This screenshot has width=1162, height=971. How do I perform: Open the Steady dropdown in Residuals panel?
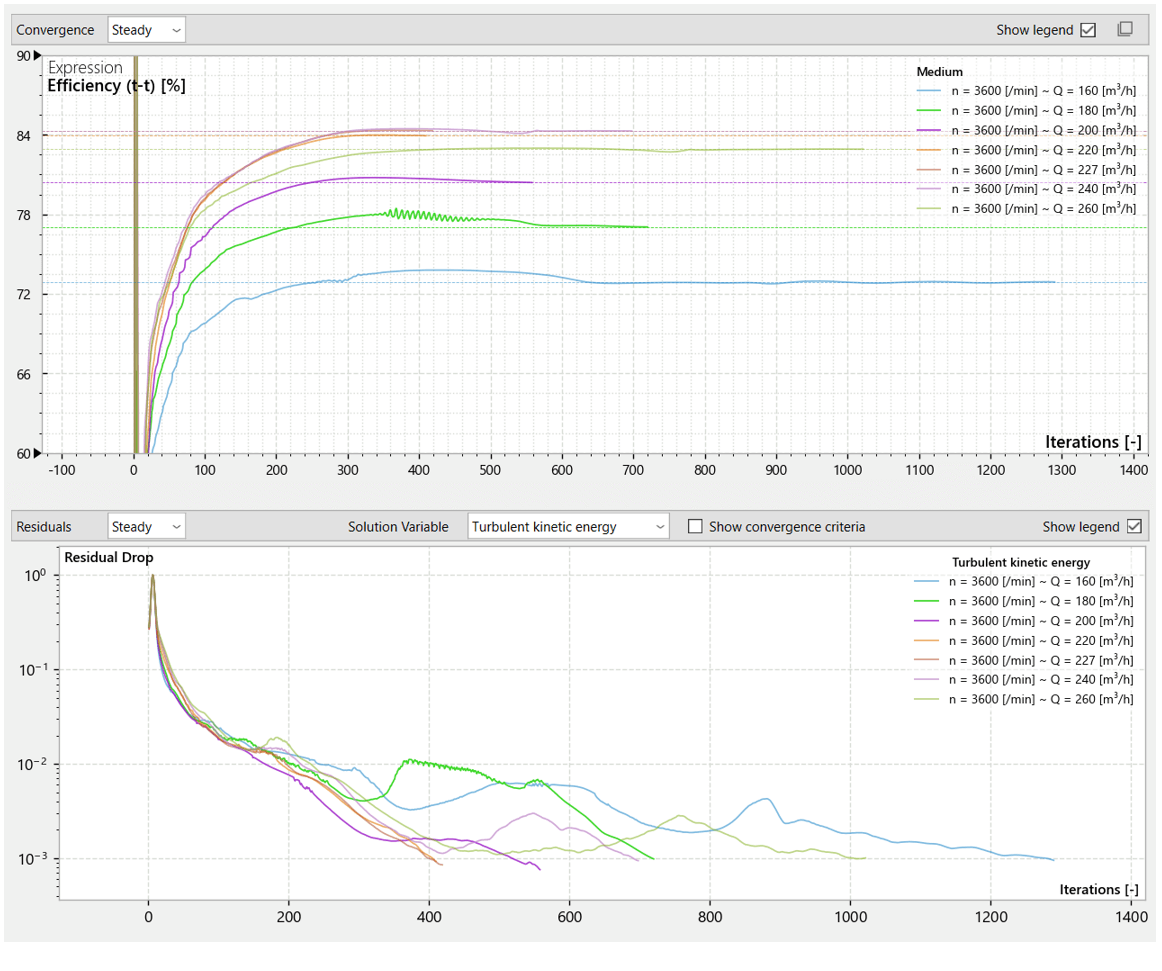(146, 526)
